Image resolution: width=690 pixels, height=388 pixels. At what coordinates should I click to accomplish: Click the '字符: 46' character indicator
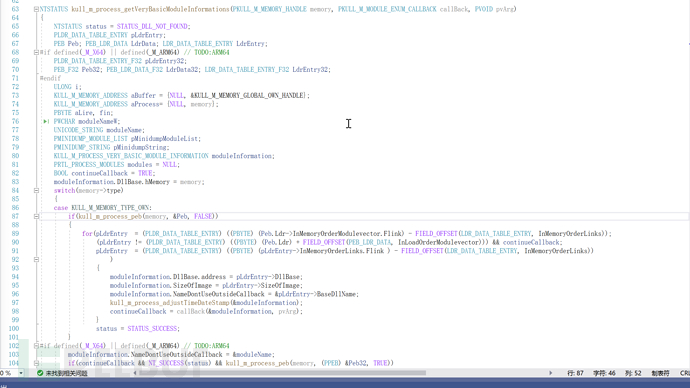pos(604,373)
